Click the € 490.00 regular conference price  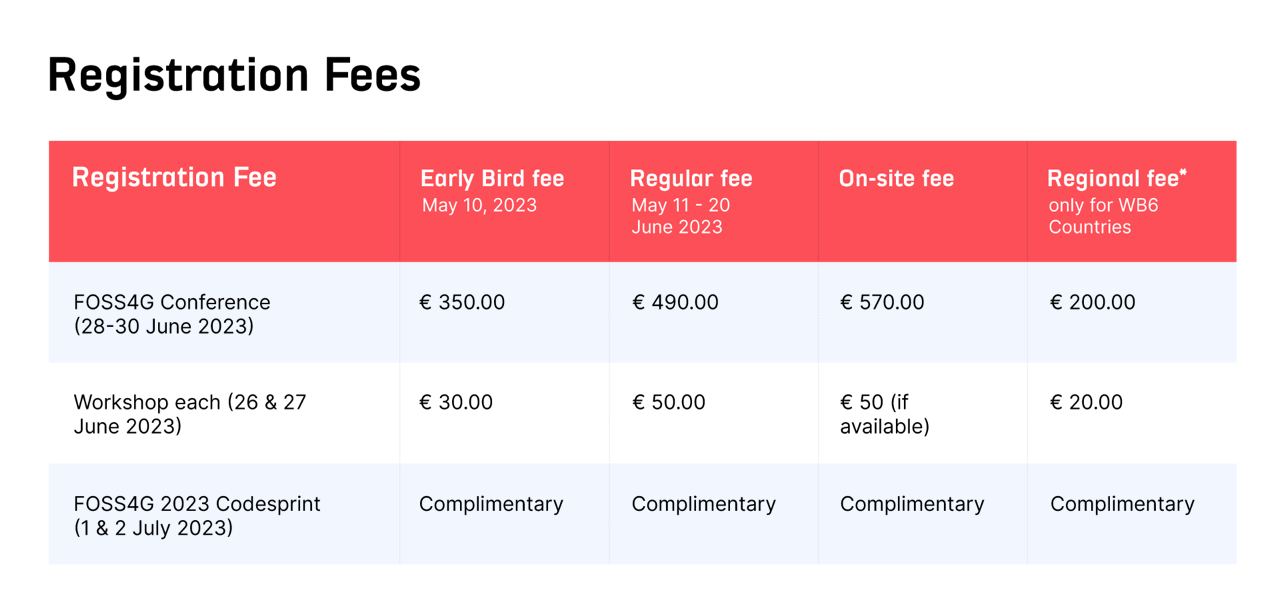coord(675,302)
